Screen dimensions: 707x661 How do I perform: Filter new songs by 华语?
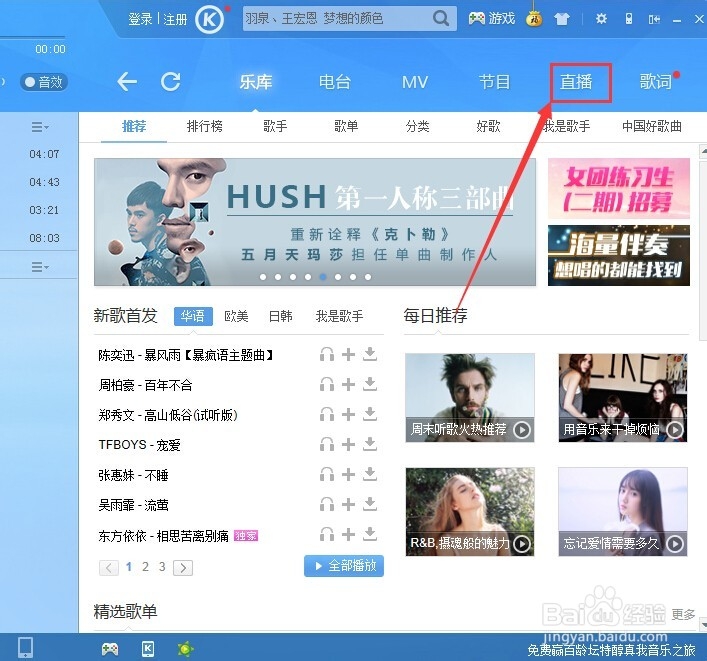pos(193,316)
